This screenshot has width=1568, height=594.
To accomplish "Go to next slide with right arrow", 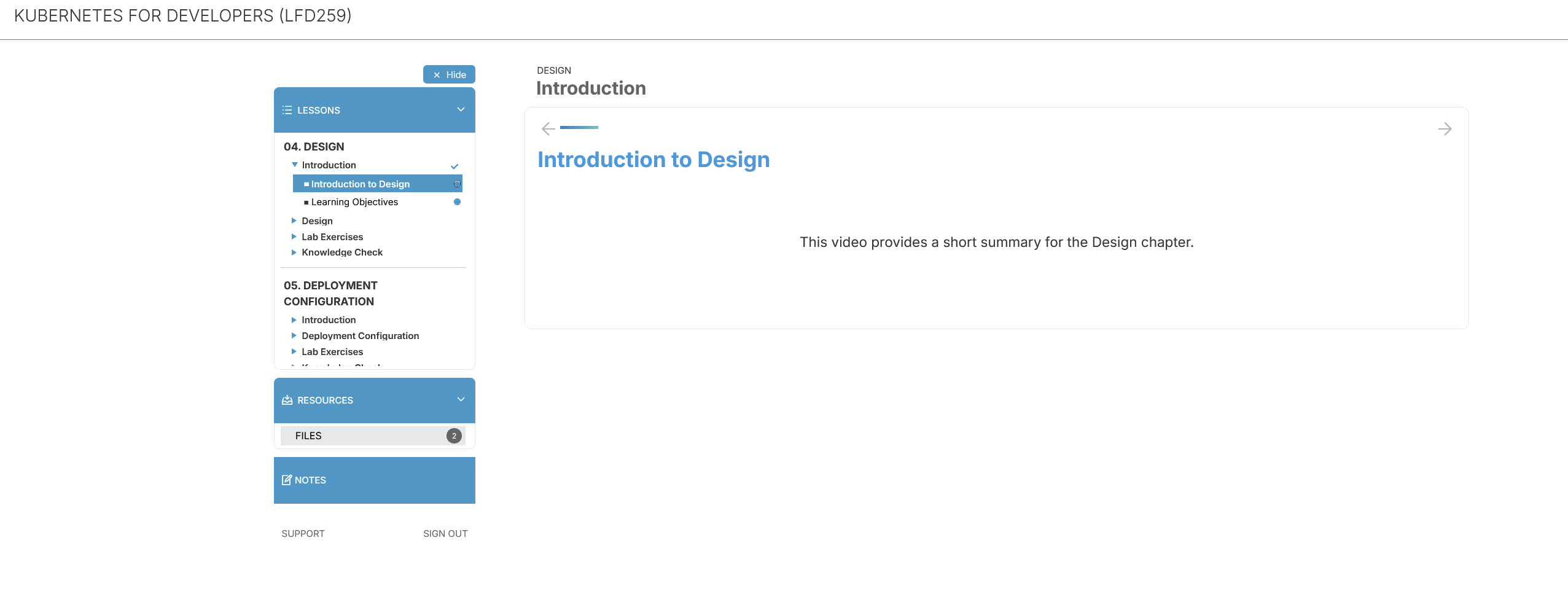I will (1445, 129).
